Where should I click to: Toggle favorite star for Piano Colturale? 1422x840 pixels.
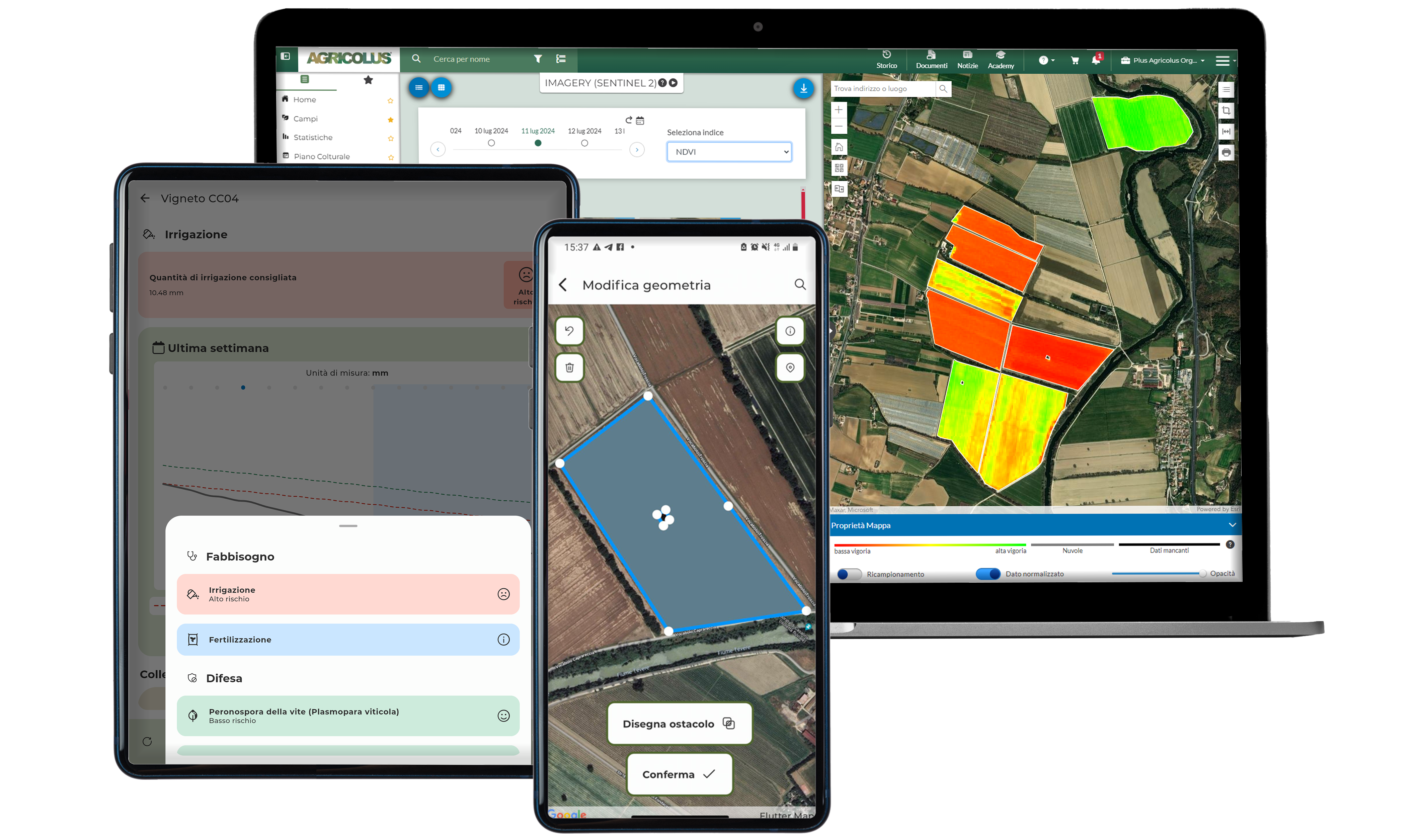click(x=391, y=158)
